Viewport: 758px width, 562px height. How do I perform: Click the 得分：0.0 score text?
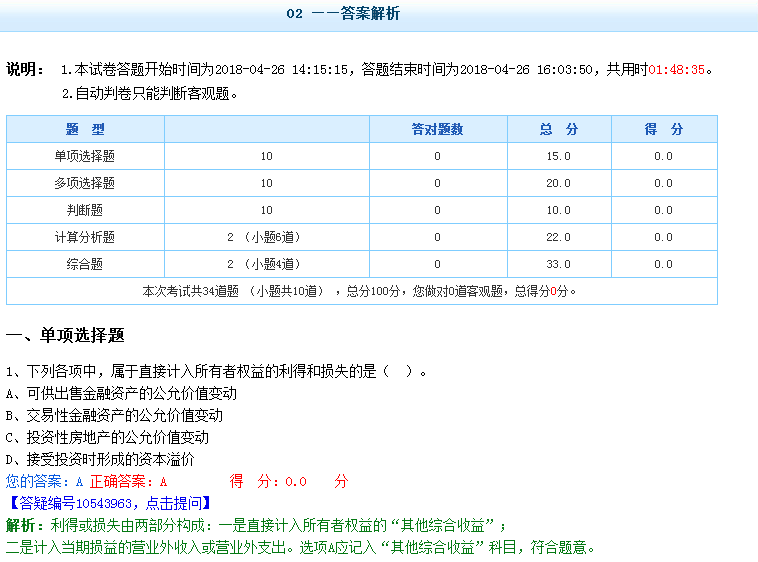click(289, 481)
